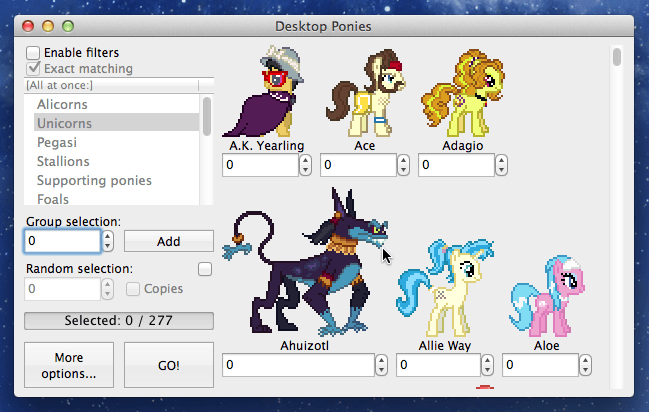
Task: Open More options...
Action: pyautogui.click(x=69, y=365)
